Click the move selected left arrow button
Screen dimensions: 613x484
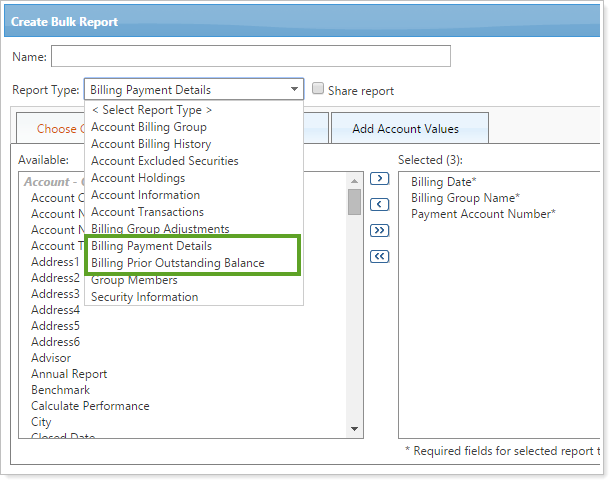coord(379,205)
